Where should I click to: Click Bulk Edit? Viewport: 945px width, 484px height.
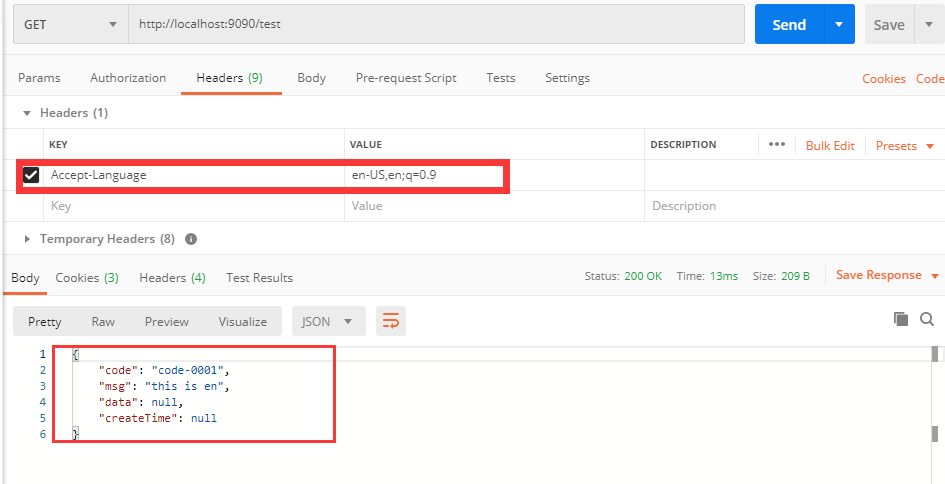(x=830, y=146)
